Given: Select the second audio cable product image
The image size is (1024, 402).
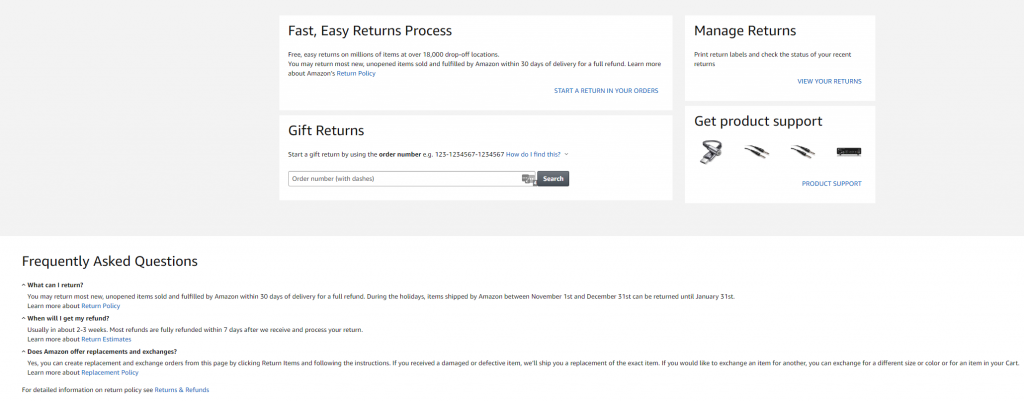Looking at the screenshot, I should pyautogui.click(x=803, y=151).
